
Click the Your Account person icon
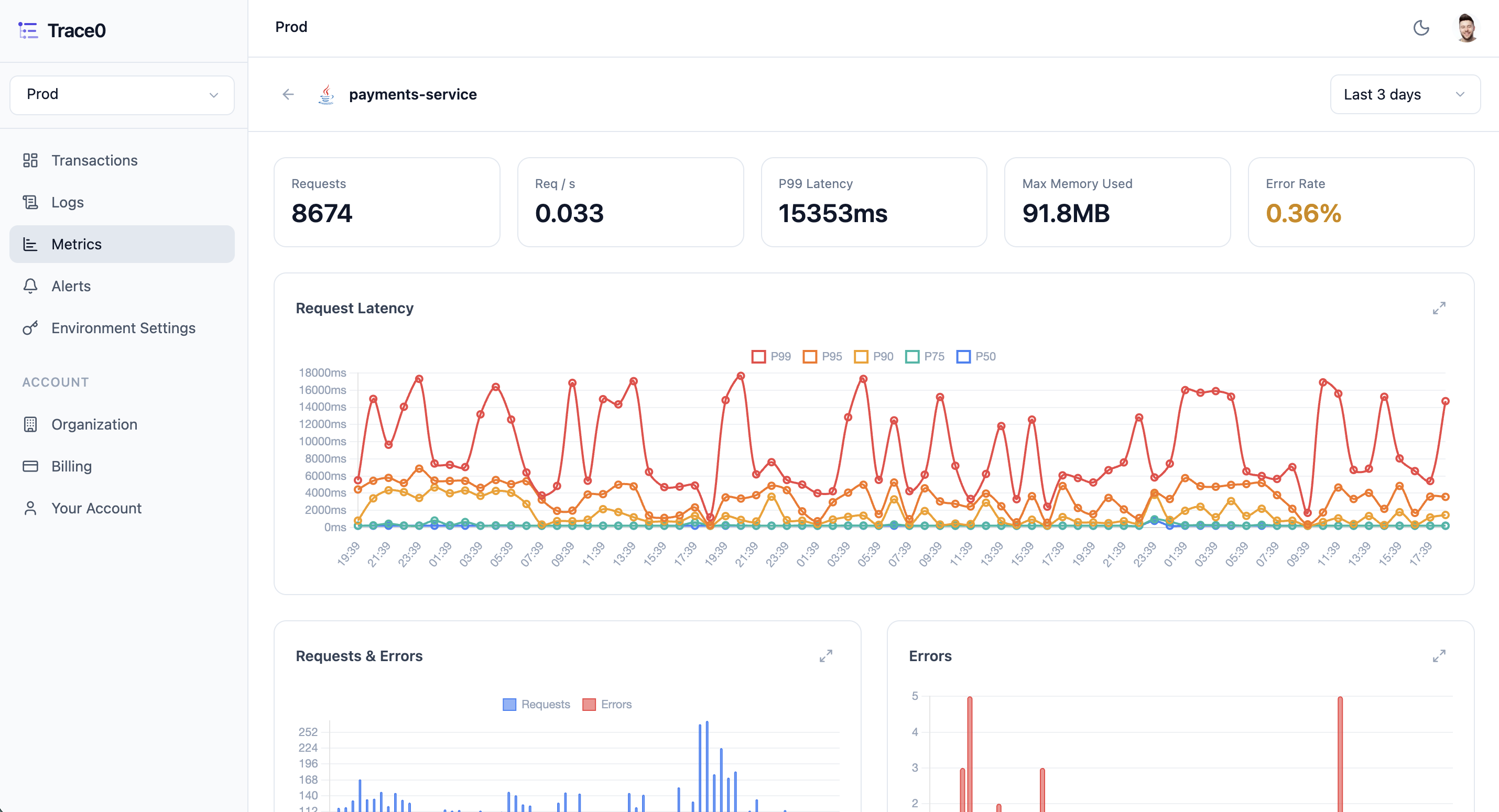30,508
